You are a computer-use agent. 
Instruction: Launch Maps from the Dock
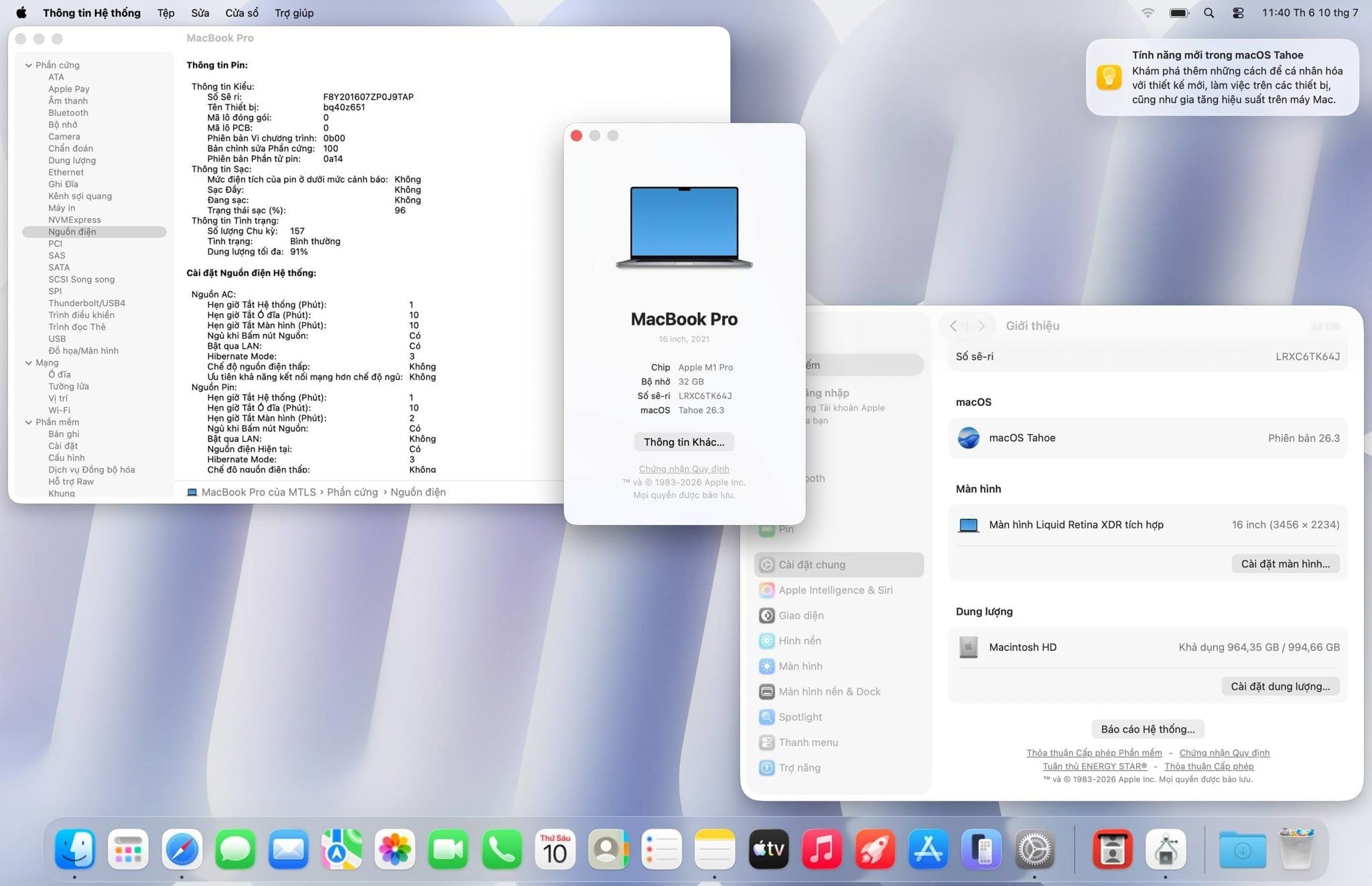(342, 848)
